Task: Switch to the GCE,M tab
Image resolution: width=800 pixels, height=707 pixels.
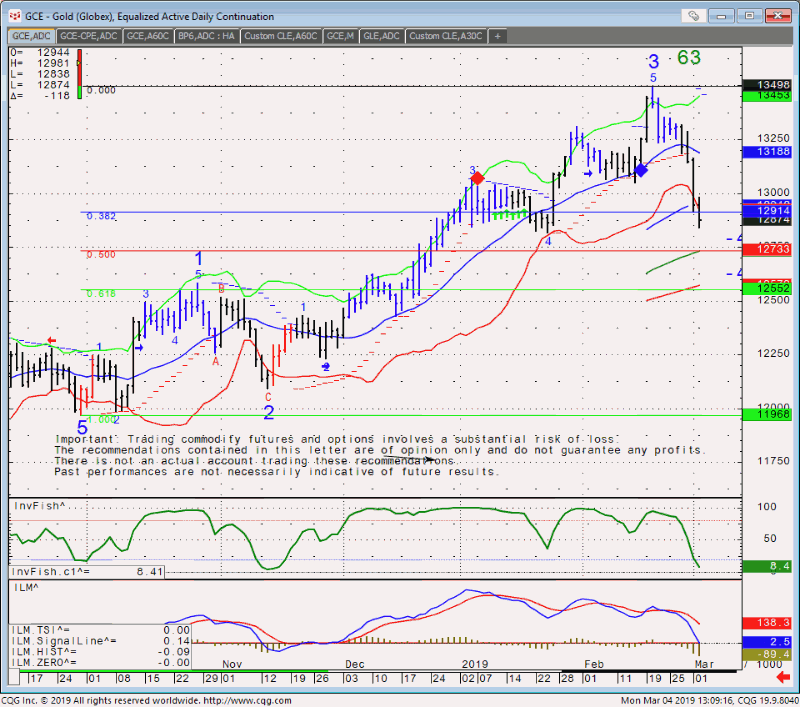Action: (x=341, y=36)
